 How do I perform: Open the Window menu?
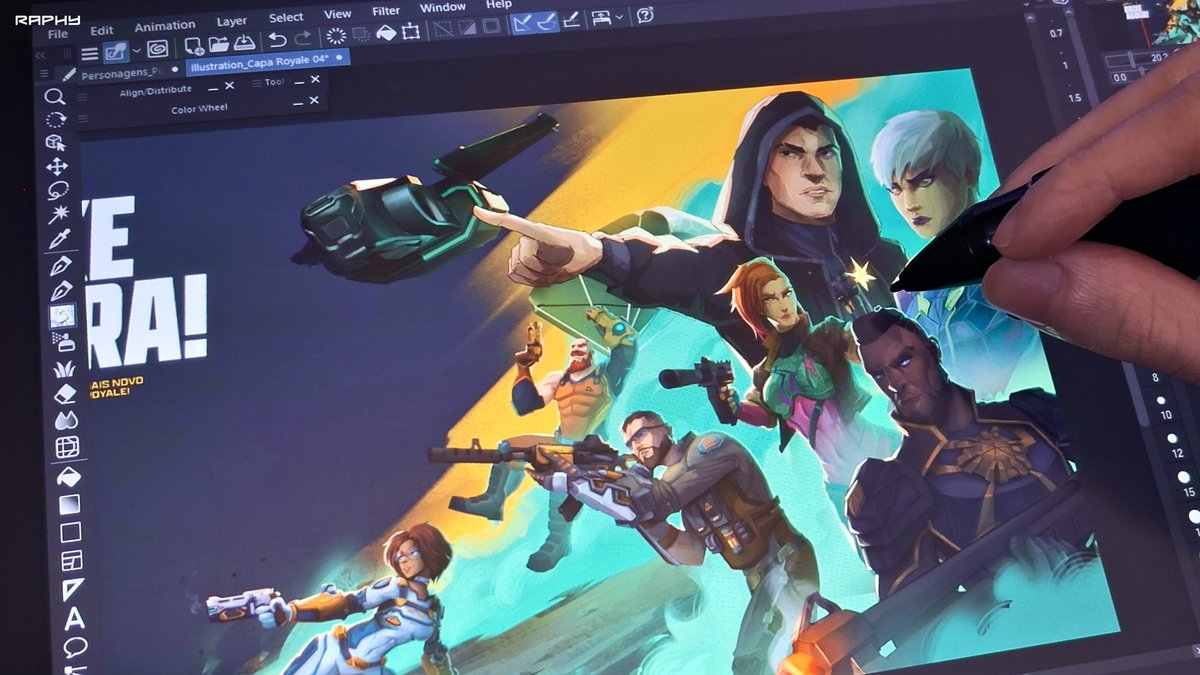[x=443, y=7]
